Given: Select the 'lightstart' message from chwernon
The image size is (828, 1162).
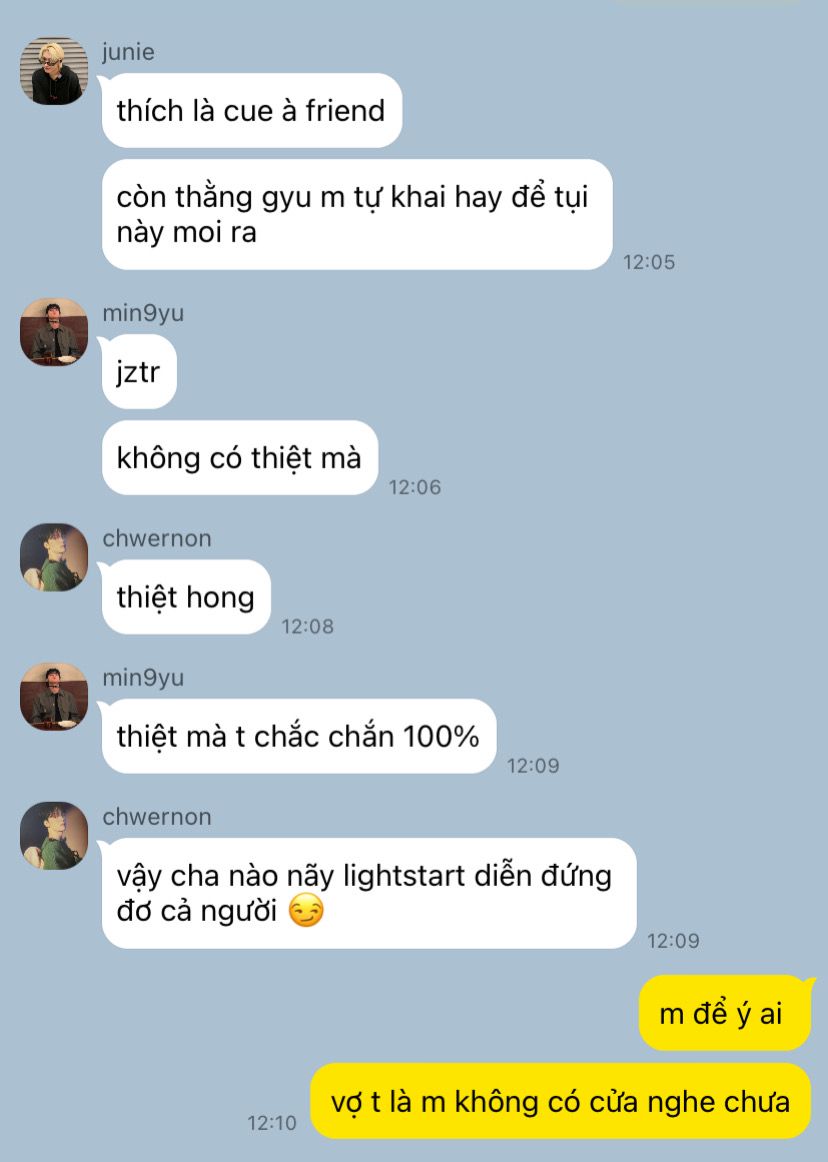Looking at the screenshot, I should click(x=369, y=893).
